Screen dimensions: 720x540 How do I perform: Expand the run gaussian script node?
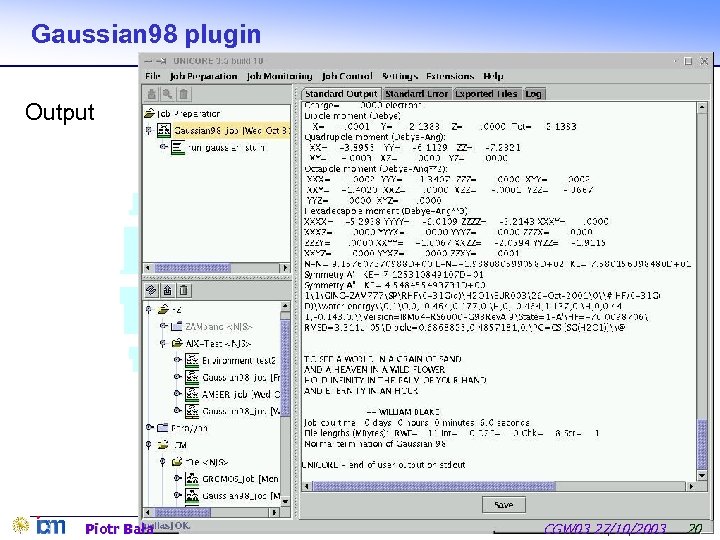(163, 147)
